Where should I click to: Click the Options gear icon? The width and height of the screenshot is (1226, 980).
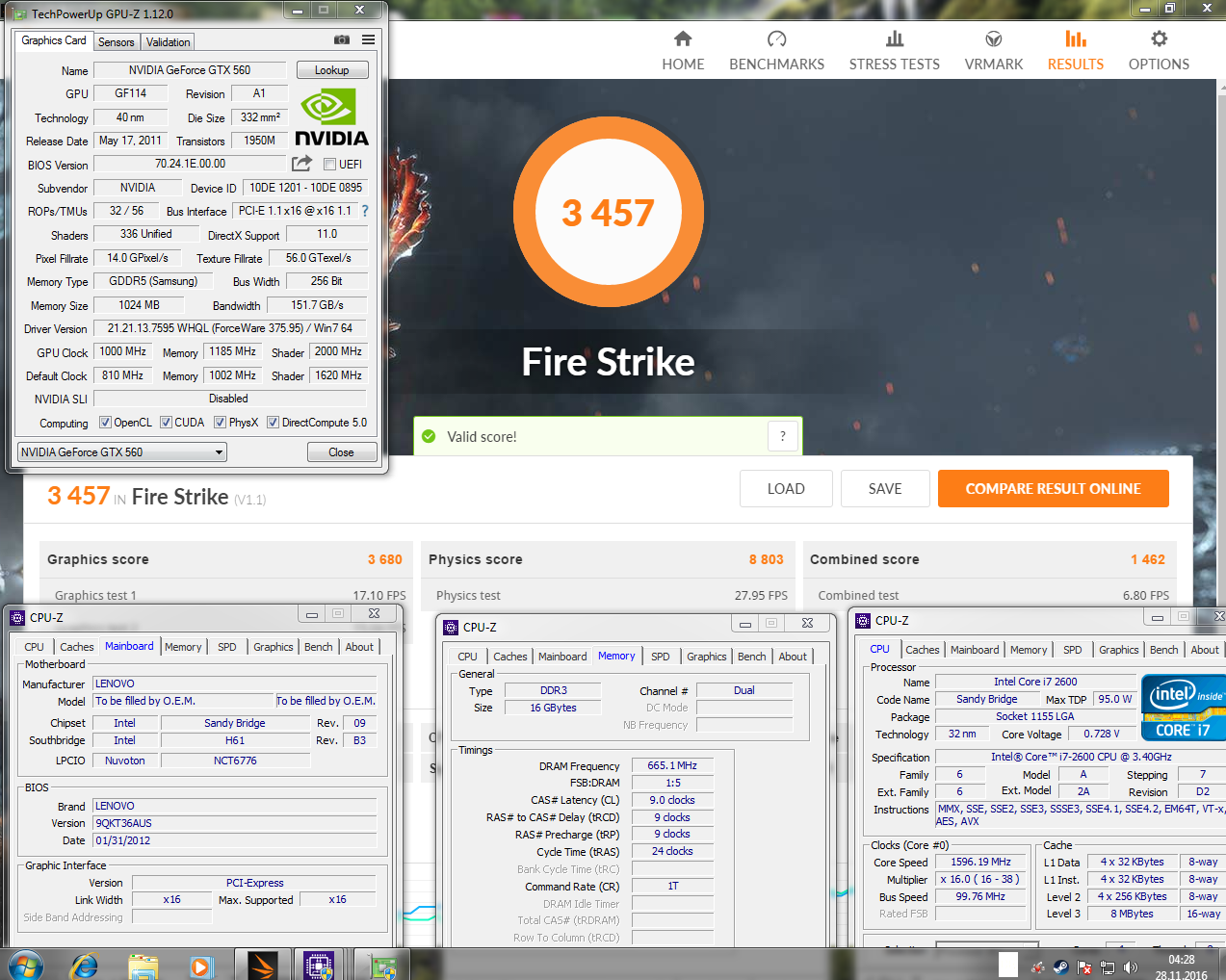coord(1159,39)
